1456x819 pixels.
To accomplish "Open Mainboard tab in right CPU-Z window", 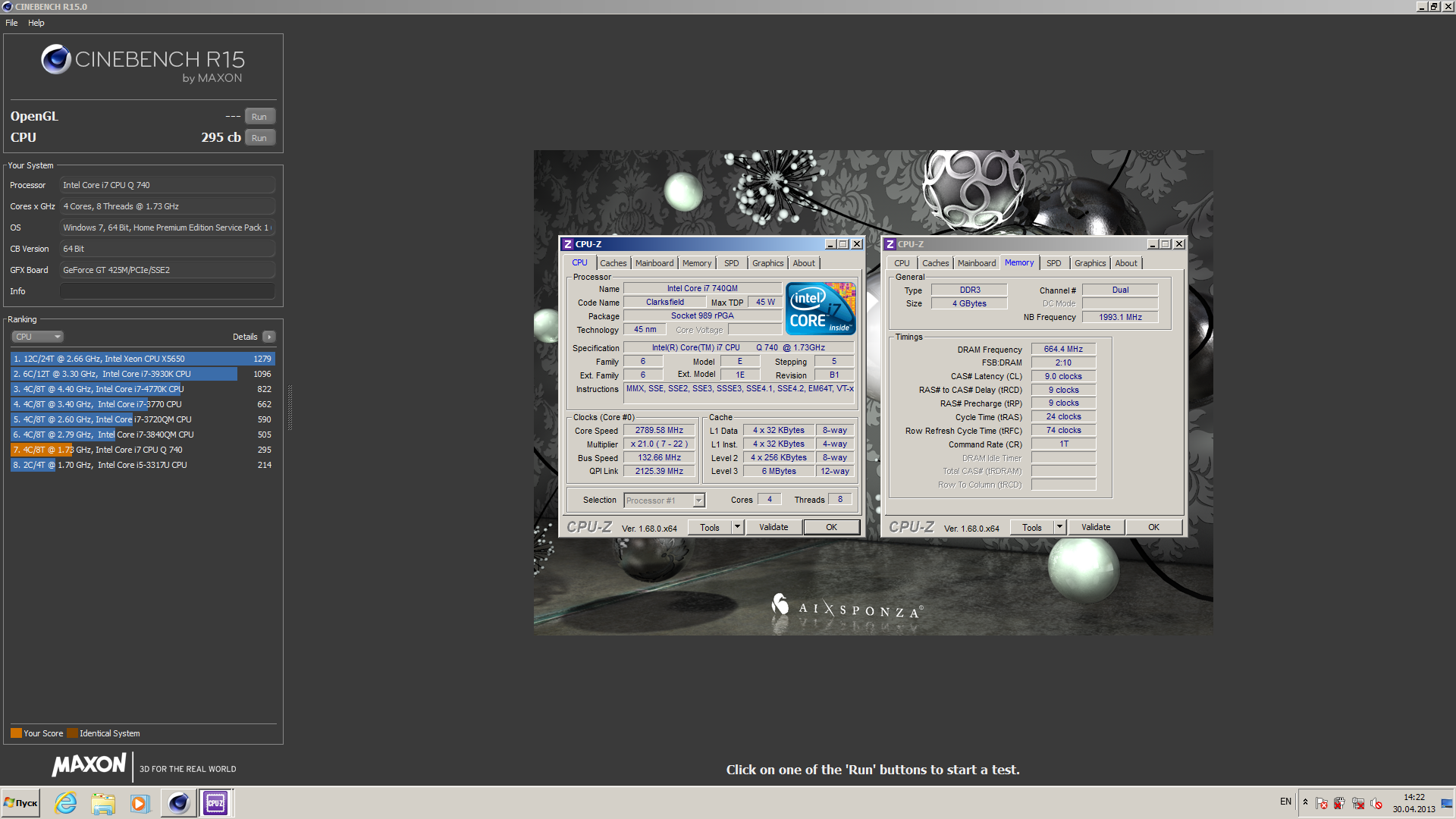I will [977, 263].
